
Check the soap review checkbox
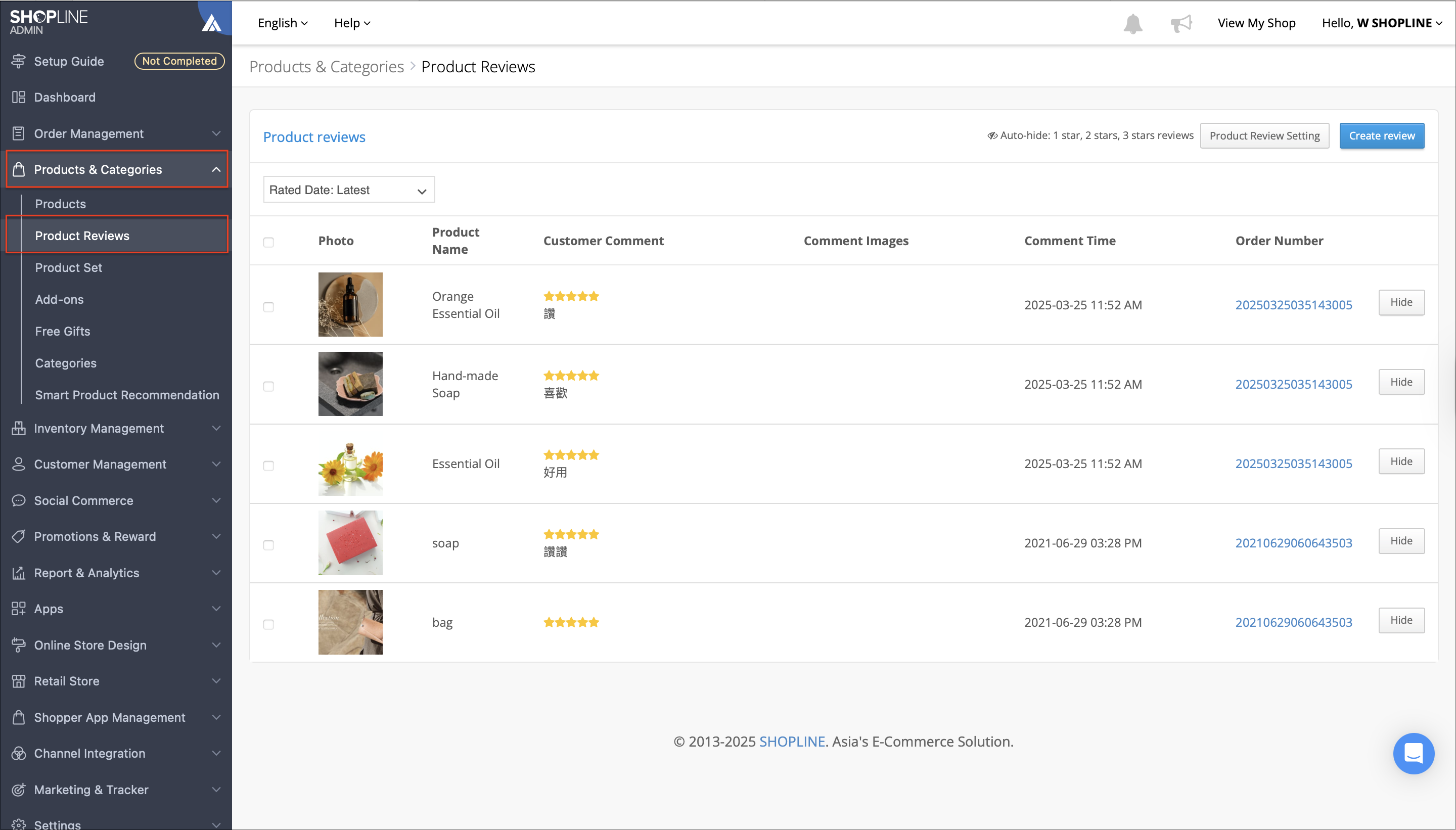268,545
